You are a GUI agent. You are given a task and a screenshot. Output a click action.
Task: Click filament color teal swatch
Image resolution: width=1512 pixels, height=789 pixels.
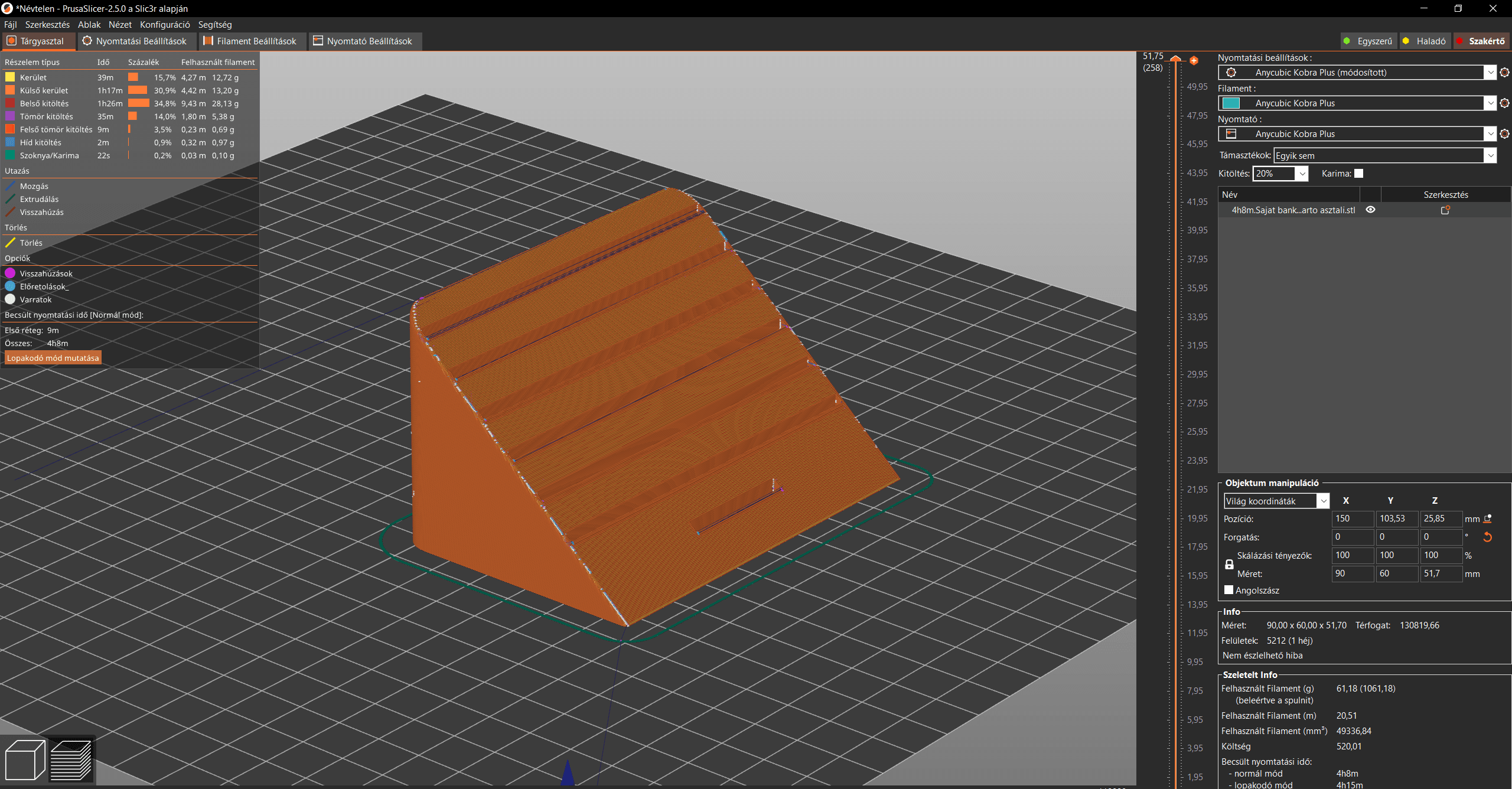(1231, 103)
